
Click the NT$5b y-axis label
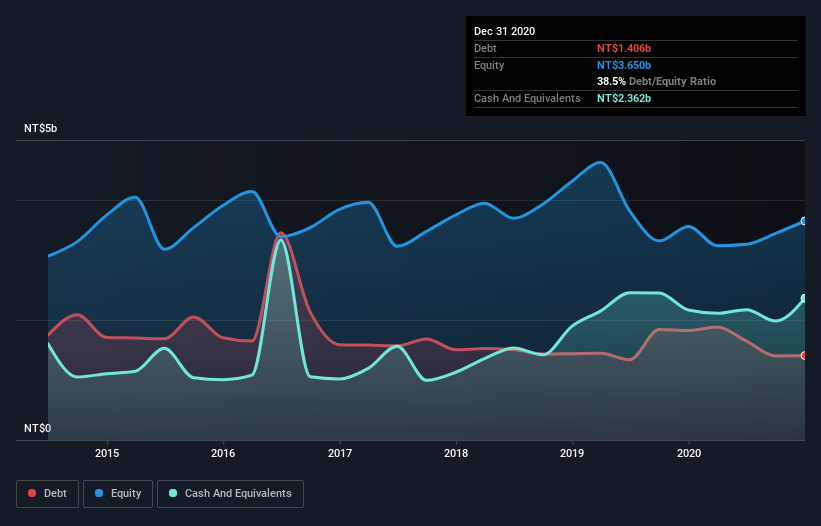coord(40,128)
